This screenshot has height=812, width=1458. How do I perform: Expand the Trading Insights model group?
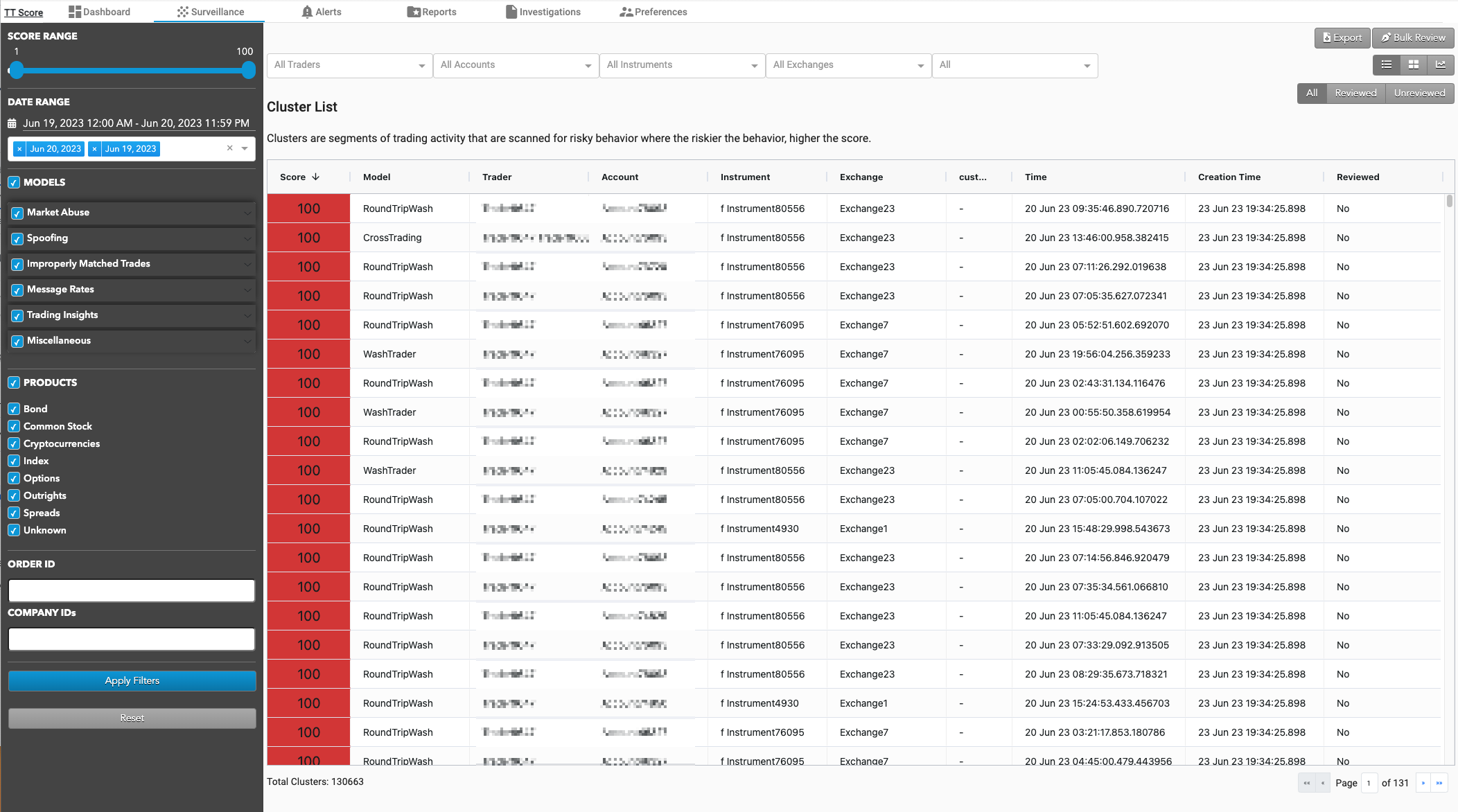click(x=247, y=315)
